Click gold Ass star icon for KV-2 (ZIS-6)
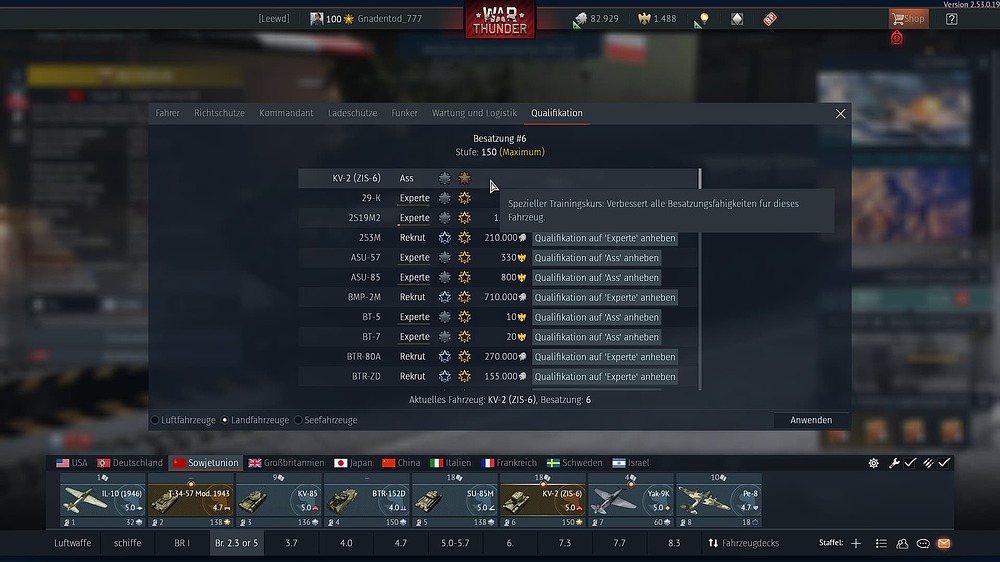Image resolution: width=1000 pixels, height=562 pixels. pos(464,178)
